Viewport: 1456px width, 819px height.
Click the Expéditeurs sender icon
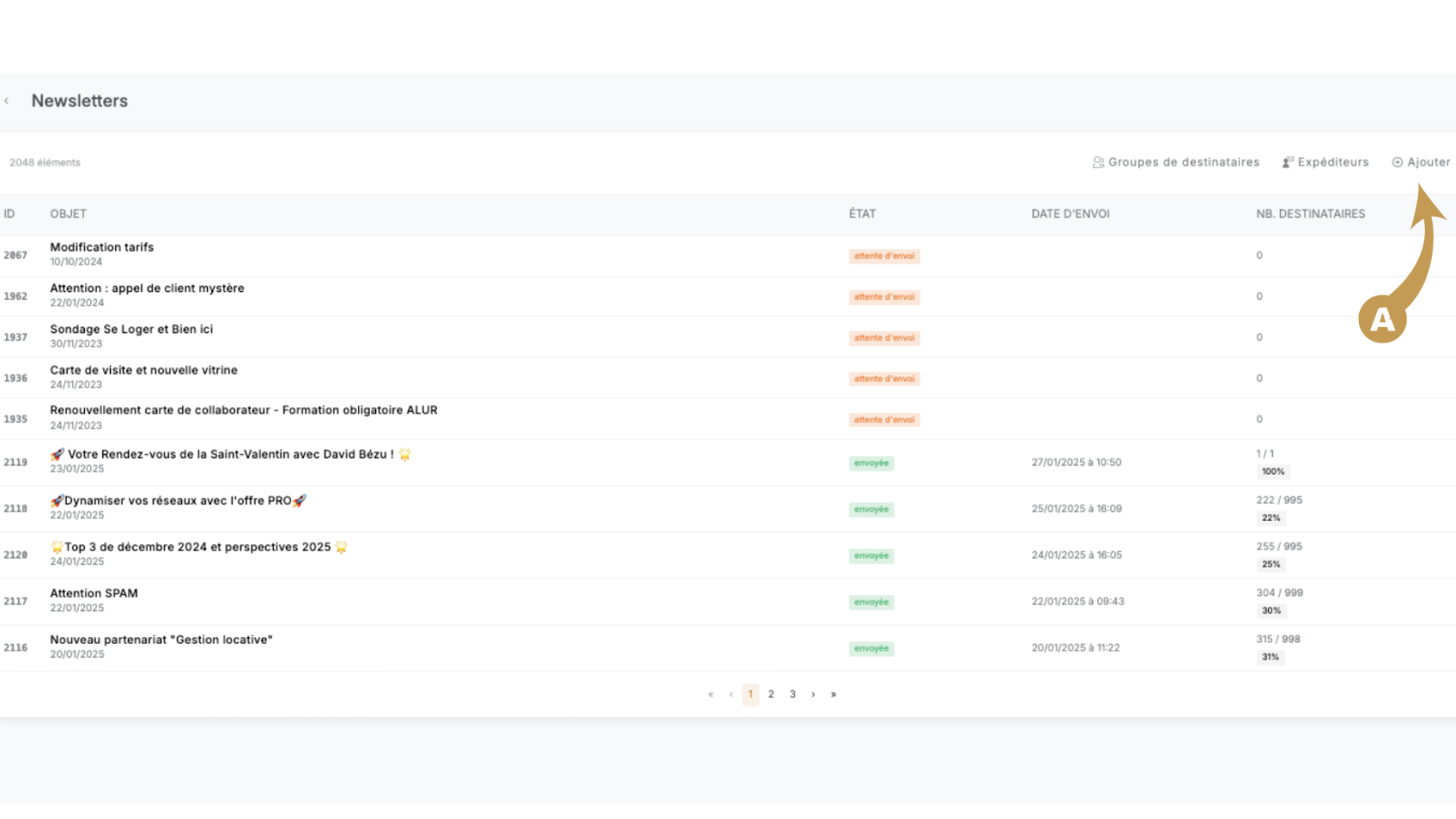point(1288,162)
